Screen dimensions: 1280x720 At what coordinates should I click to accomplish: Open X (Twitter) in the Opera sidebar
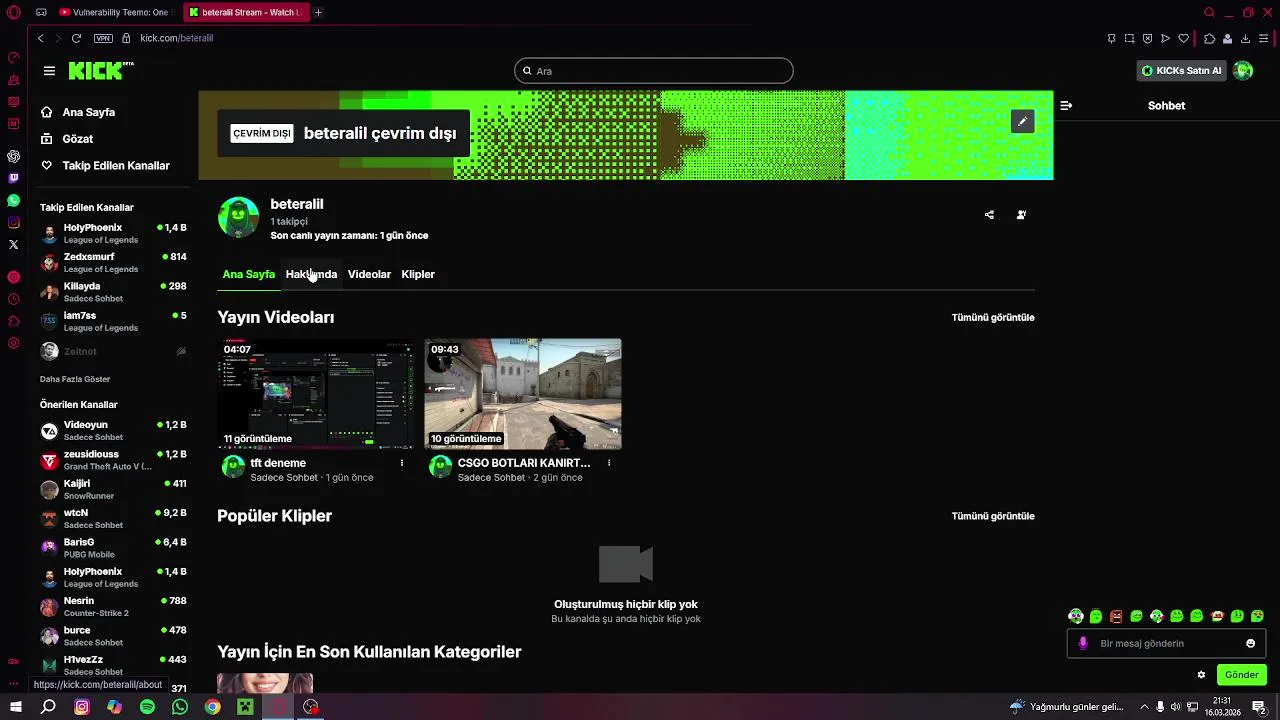click(x=13, y=244)
